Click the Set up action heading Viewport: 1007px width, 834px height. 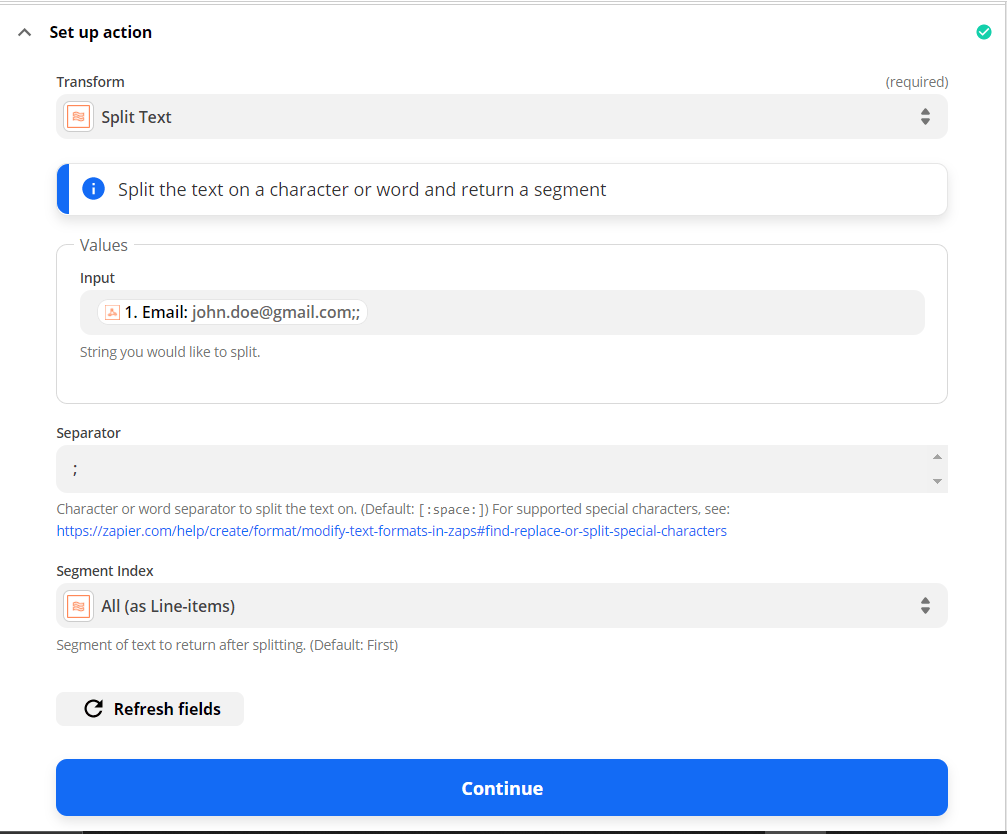(x=100, y=32)
